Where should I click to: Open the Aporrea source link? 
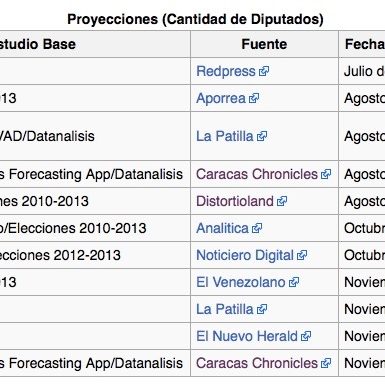(221, 98)
